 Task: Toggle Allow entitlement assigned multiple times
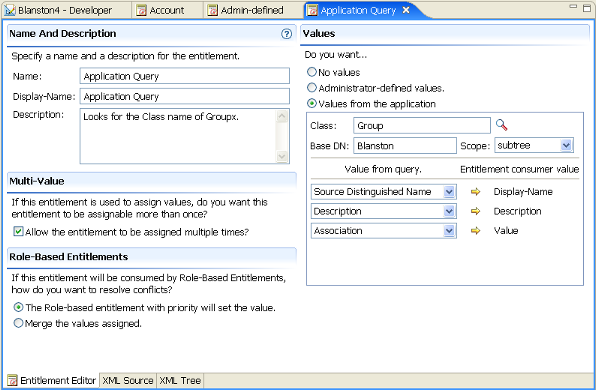(x=18, y=231)
